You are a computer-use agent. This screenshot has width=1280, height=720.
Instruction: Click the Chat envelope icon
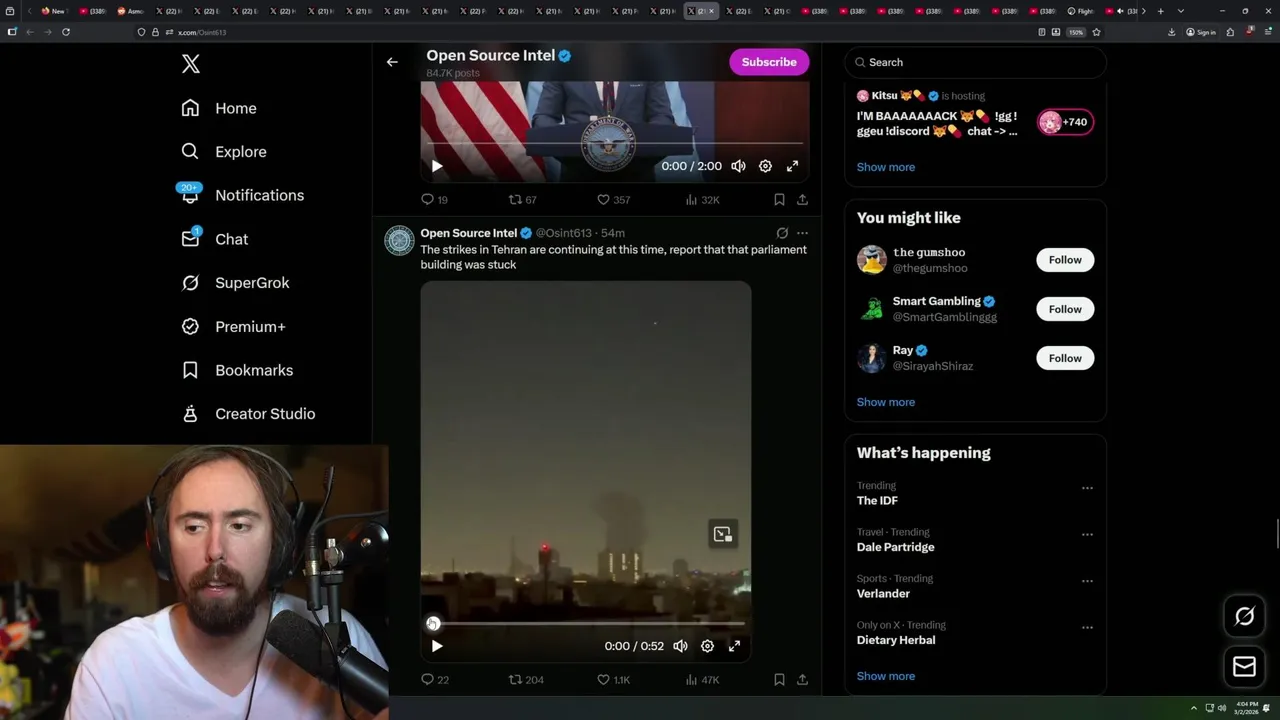point(190,239)
